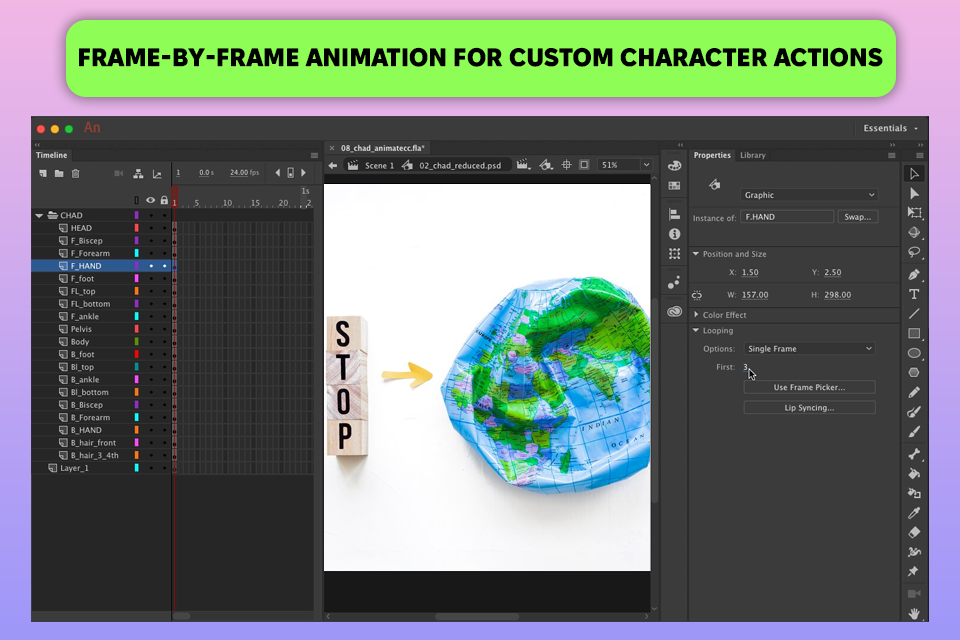Pick the Lasso tool
The image size is (960, 640).
tap(914, 252)
